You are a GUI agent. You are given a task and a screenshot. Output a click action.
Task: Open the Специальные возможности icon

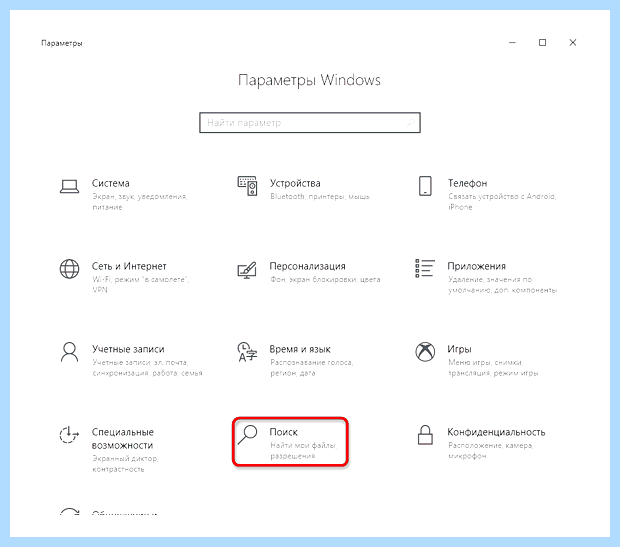tap(69, 435)
